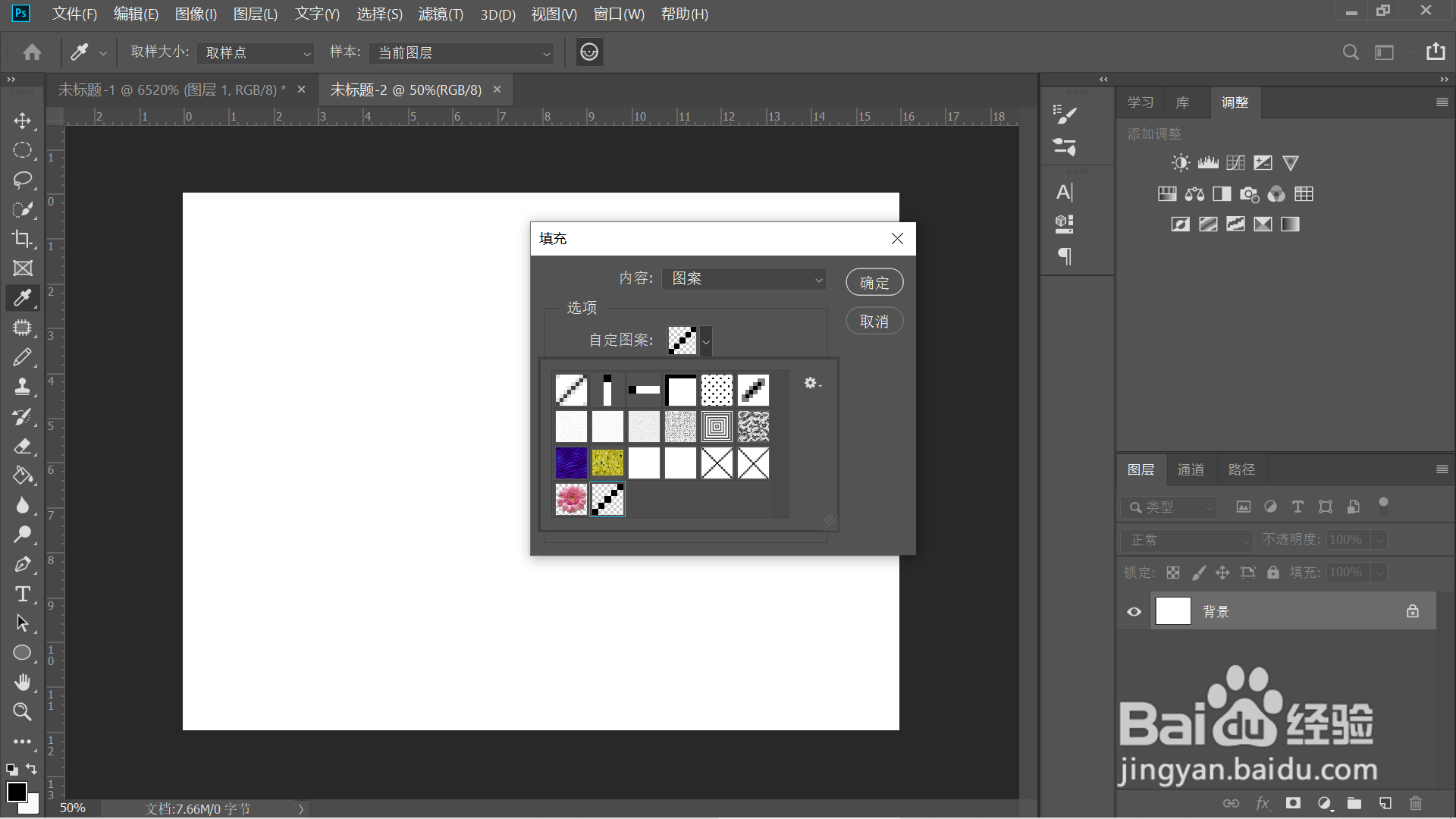Select the Path Selection tool
The image size is (1456, 819).
tap(23, 623)
